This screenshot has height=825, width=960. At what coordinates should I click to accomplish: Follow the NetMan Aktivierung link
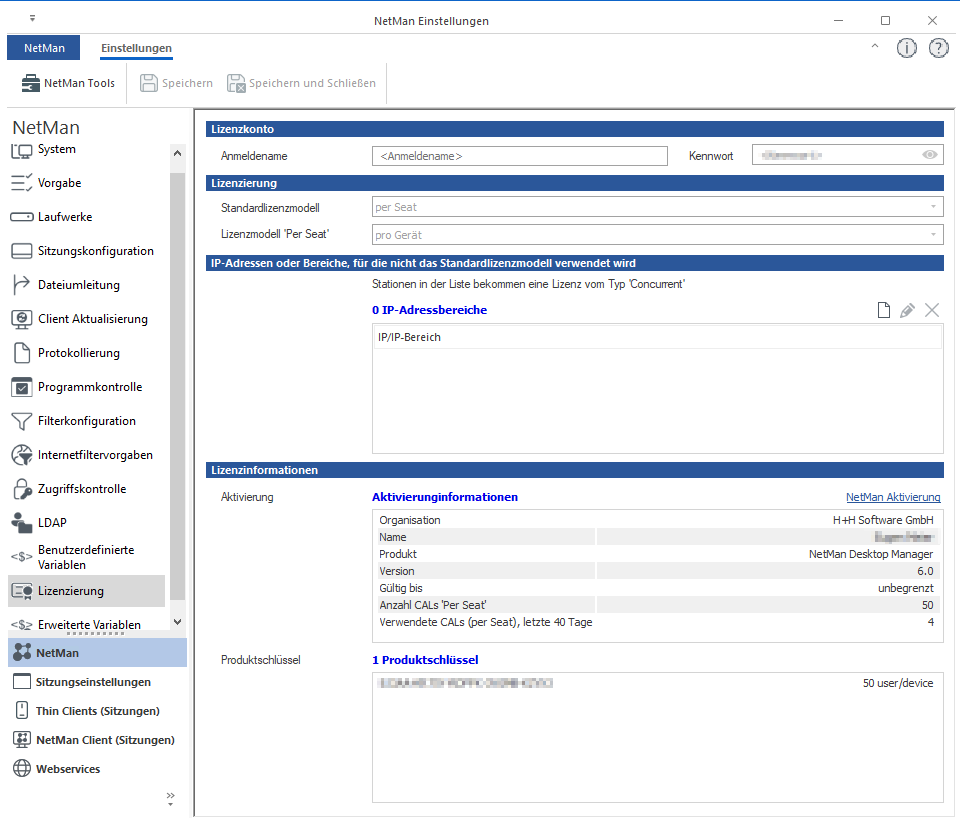(892, 497)
